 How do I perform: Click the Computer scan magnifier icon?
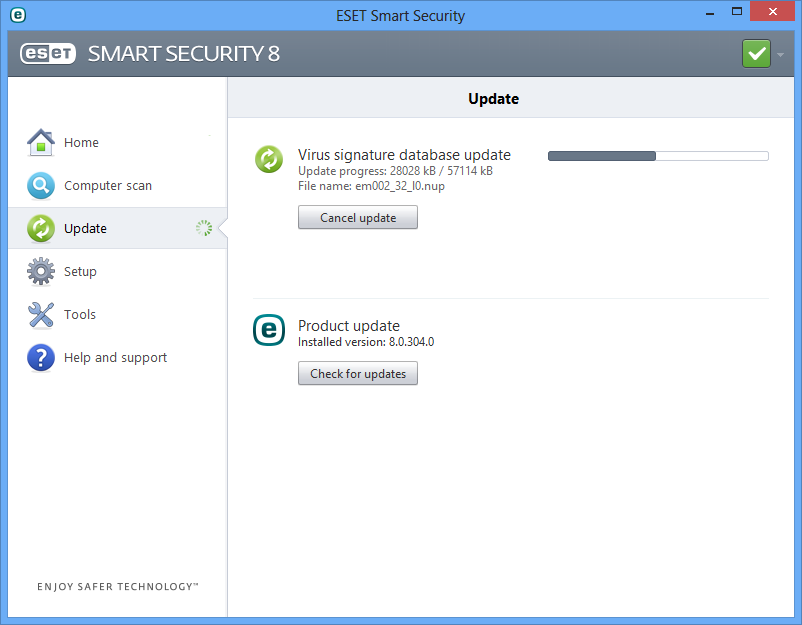click(40, 186)
